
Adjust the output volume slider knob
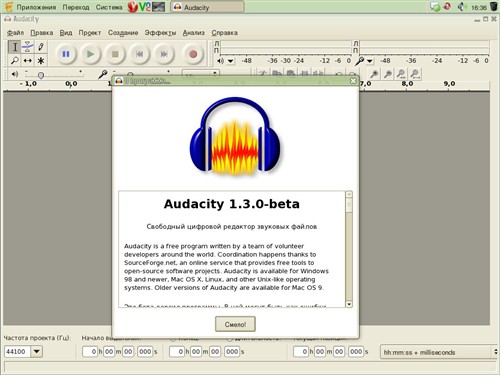tap(41, 75)
